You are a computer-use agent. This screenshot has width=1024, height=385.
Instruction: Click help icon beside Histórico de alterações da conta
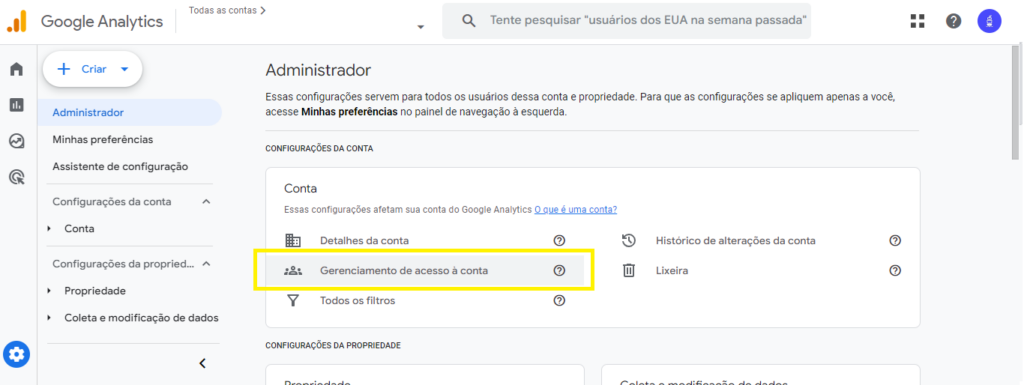click(x=895, y=240)
